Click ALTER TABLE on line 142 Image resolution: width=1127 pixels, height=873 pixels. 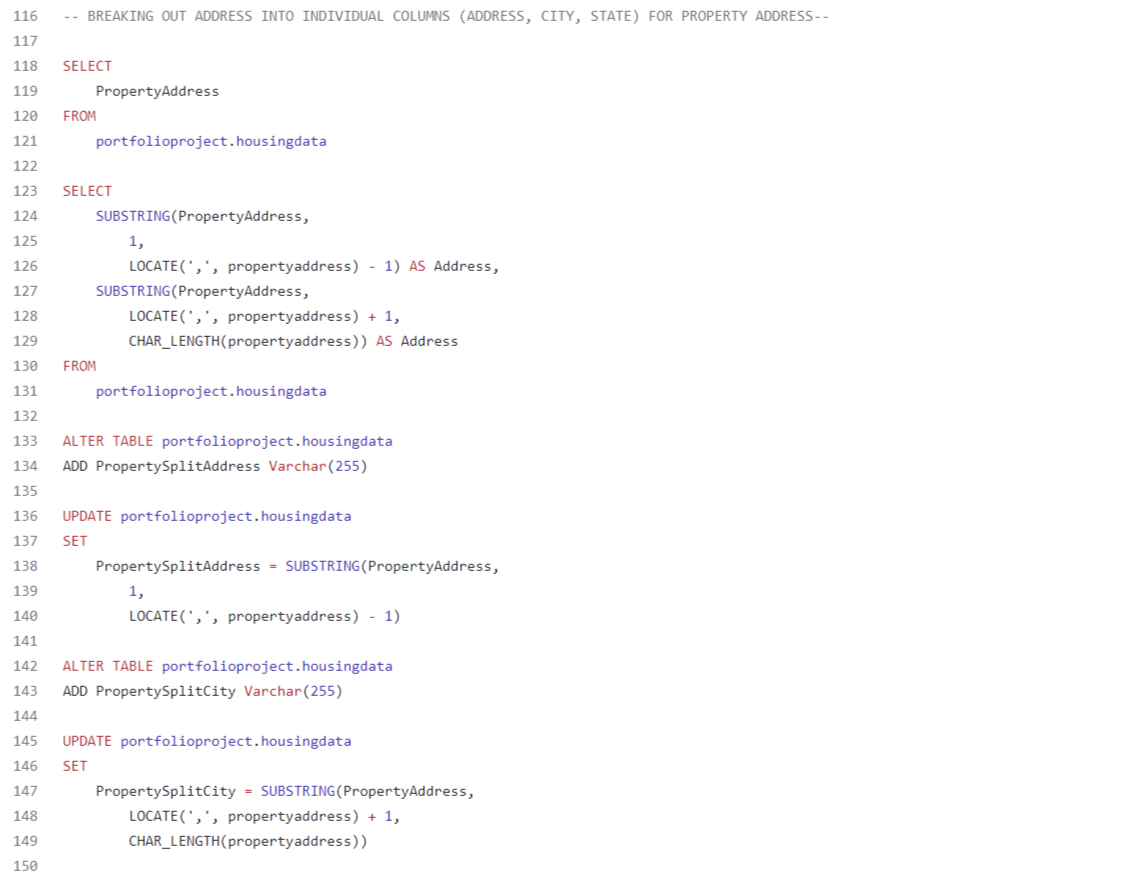tap(108, 666)
